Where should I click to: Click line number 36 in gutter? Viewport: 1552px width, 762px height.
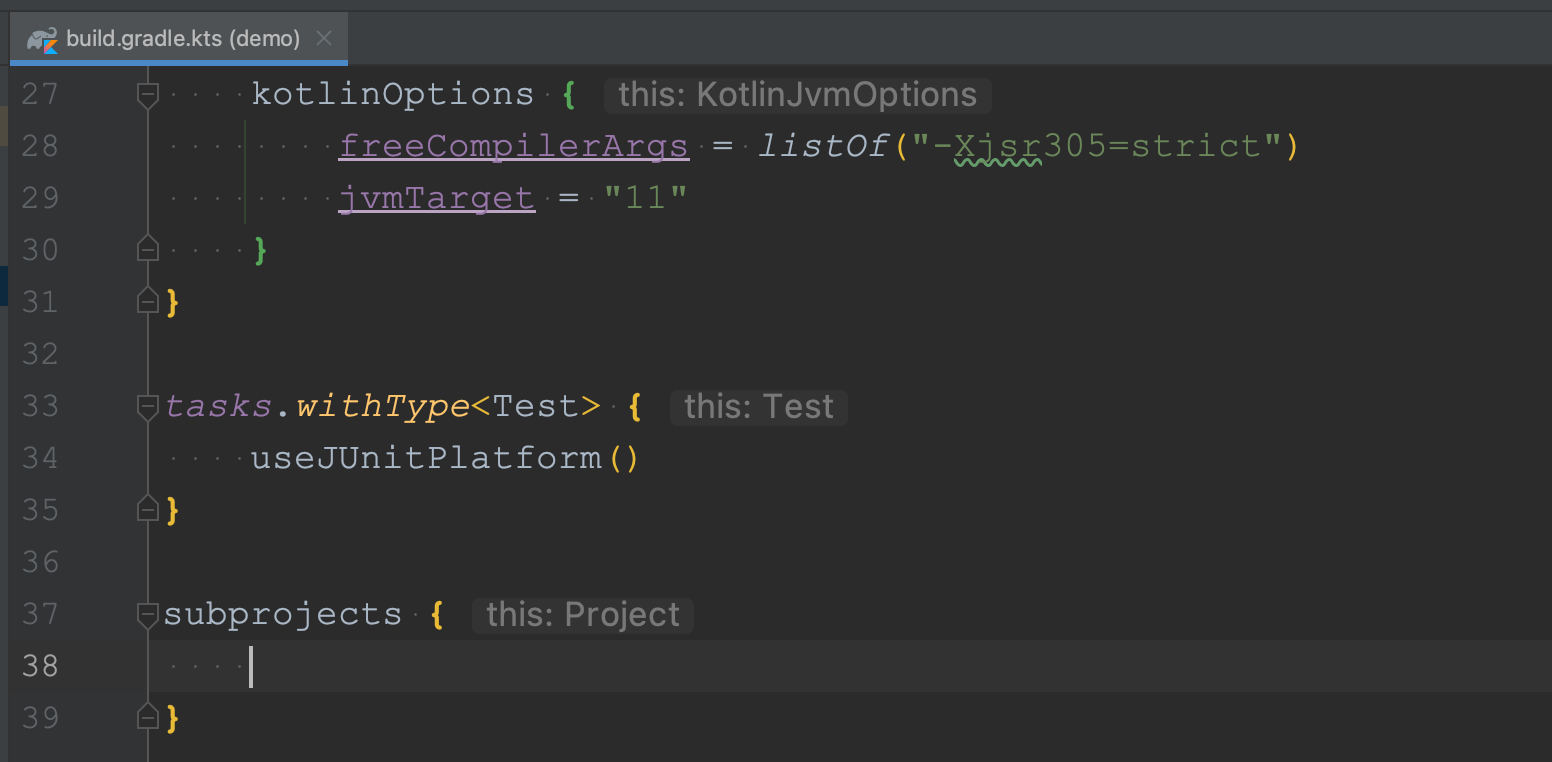[40, 562]
